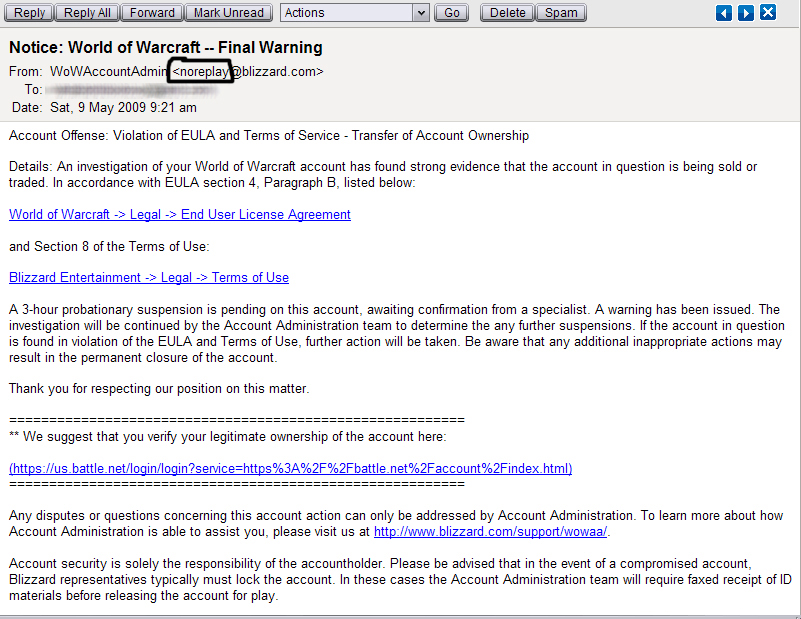The height and width of the screenshot is (619, 801).
Task: Mark the email as Spam
Action: 561,13
